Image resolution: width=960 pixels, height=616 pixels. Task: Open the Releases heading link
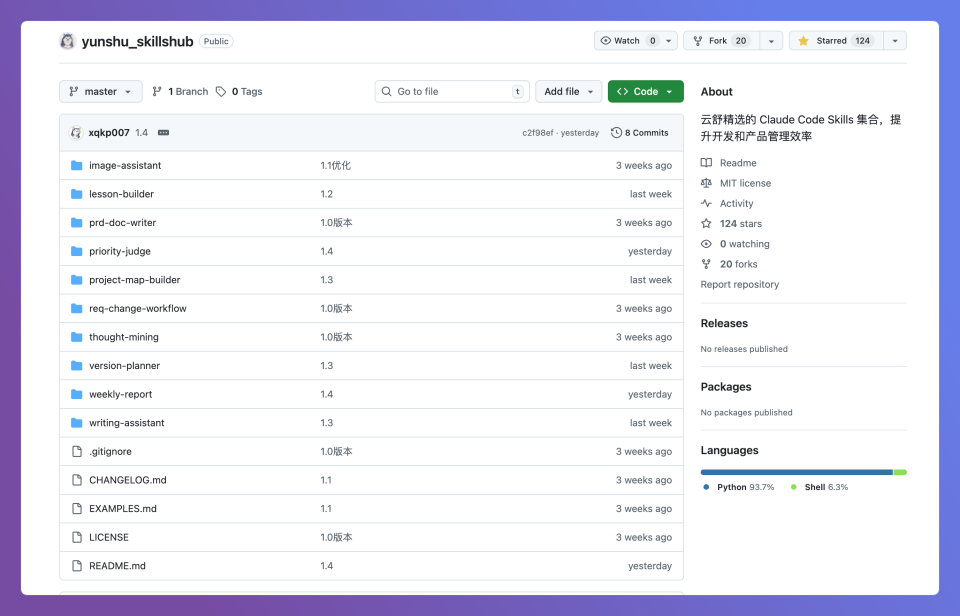[x=724, y=323]
